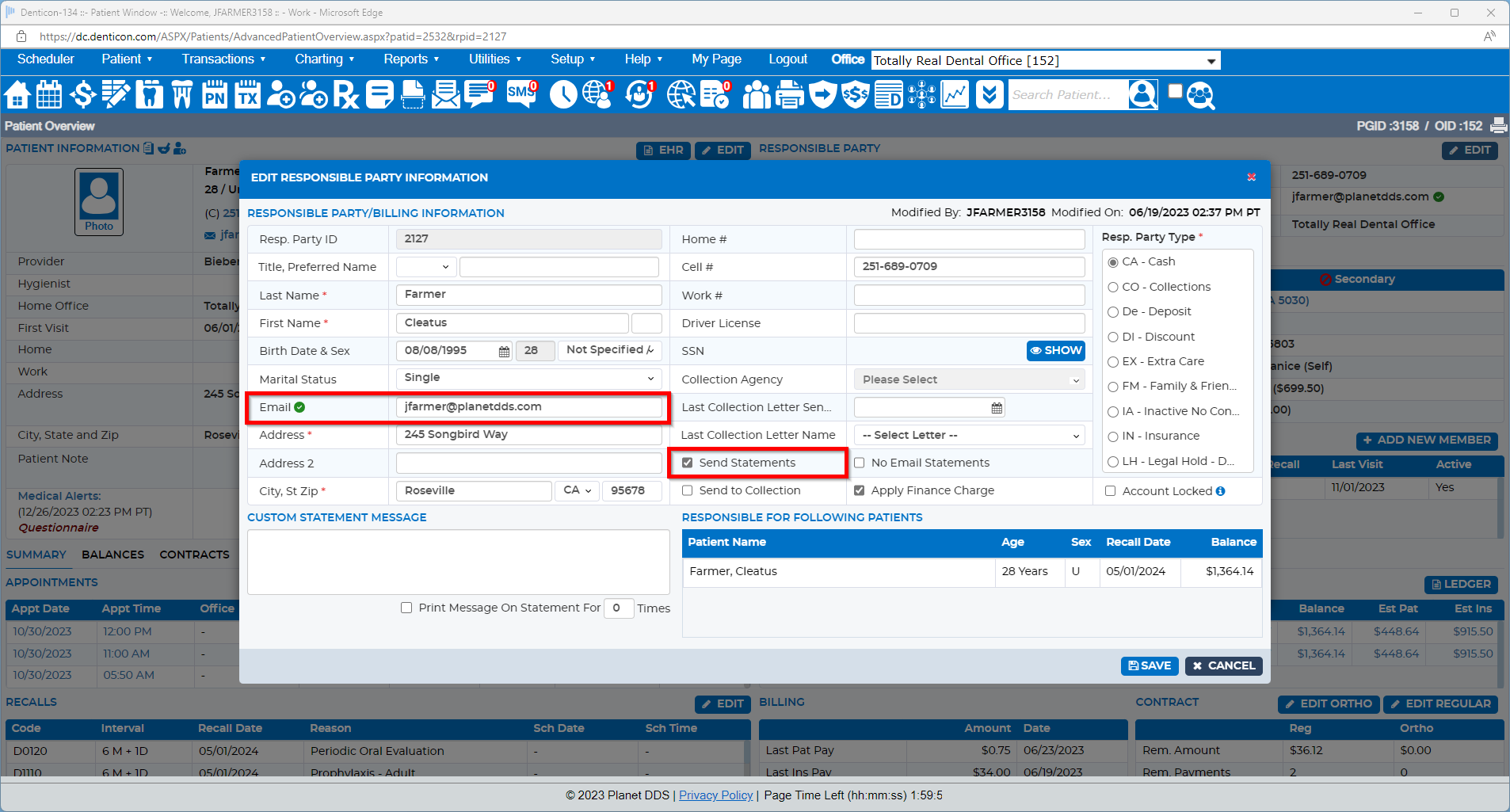This screenshot has height=812, width=1510.
Task: Open the scheduler calendar icon
Action: click(49, 95)
